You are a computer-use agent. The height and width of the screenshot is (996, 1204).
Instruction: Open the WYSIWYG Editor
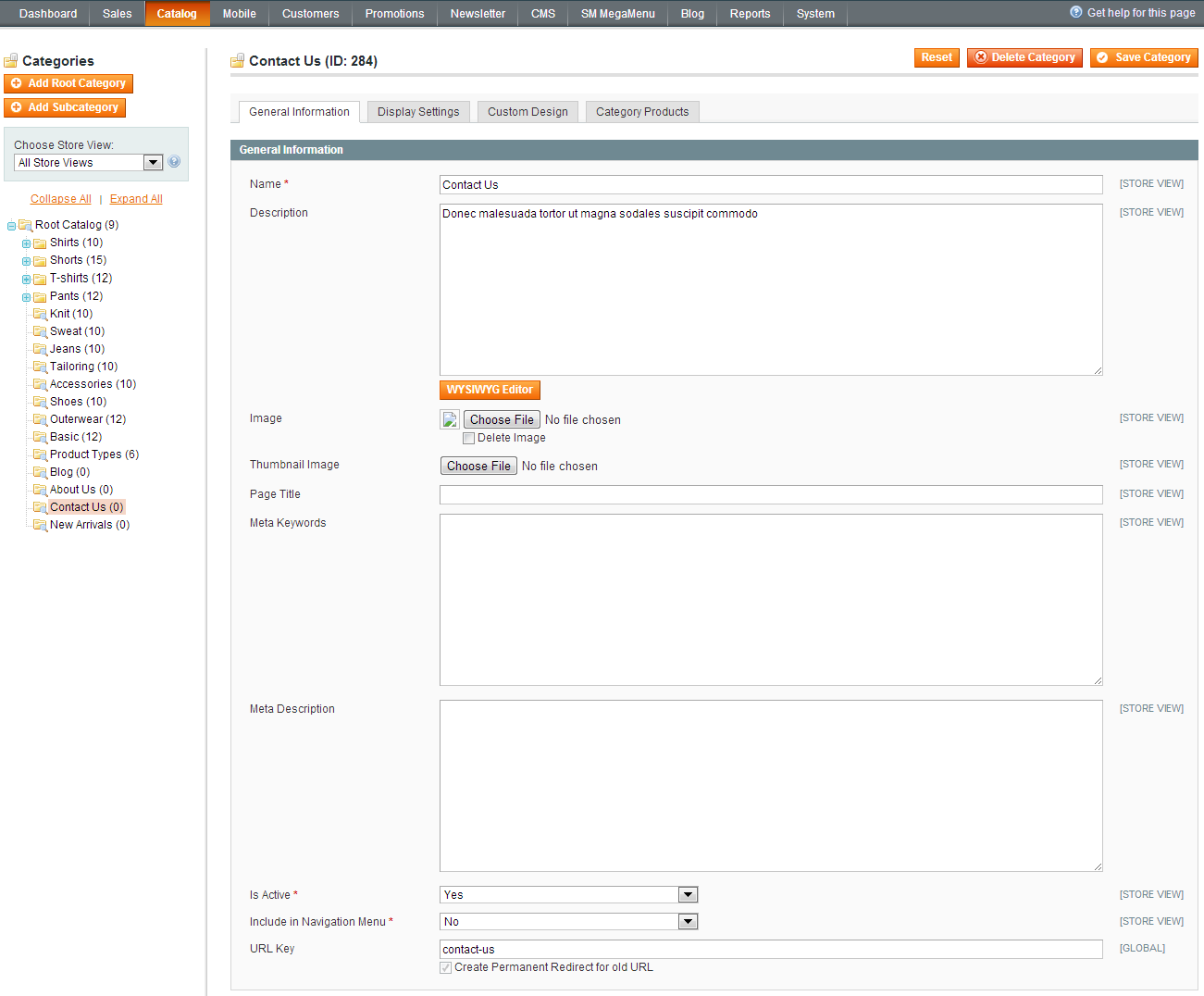pyautogui.click(x=490, y=390)
